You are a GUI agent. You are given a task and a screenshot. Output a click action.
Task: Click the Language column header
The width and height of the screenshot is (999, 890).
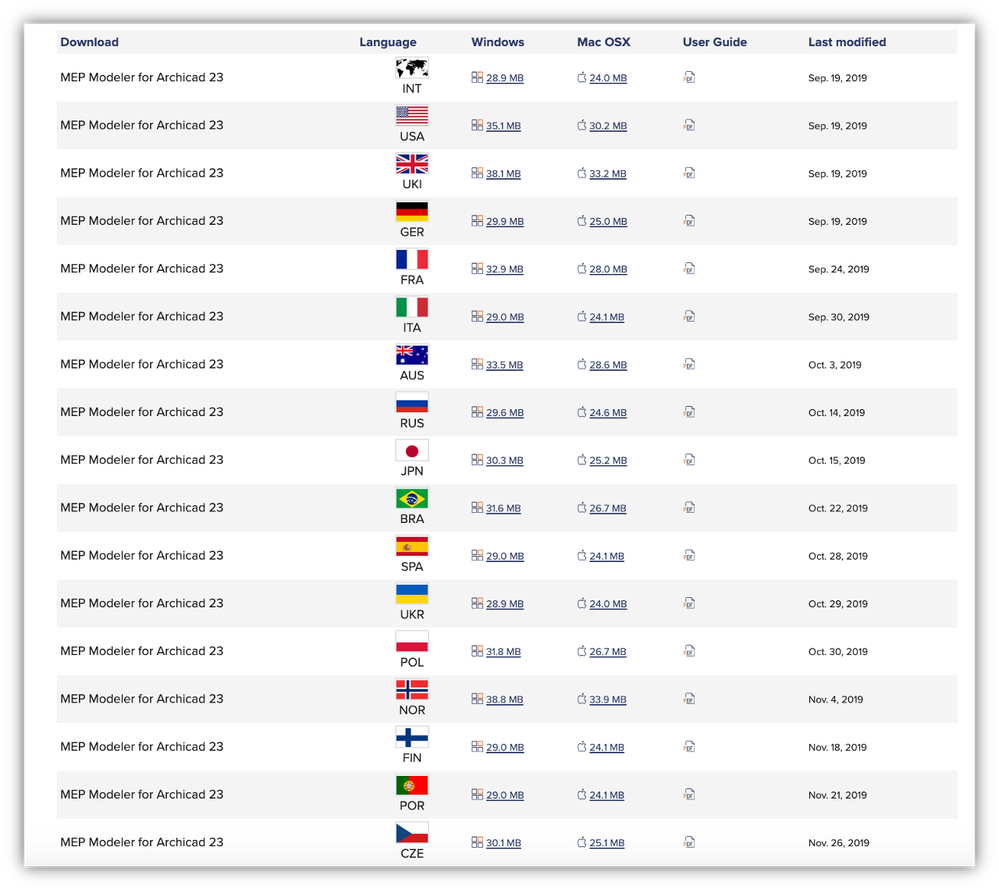click(388, 42)
